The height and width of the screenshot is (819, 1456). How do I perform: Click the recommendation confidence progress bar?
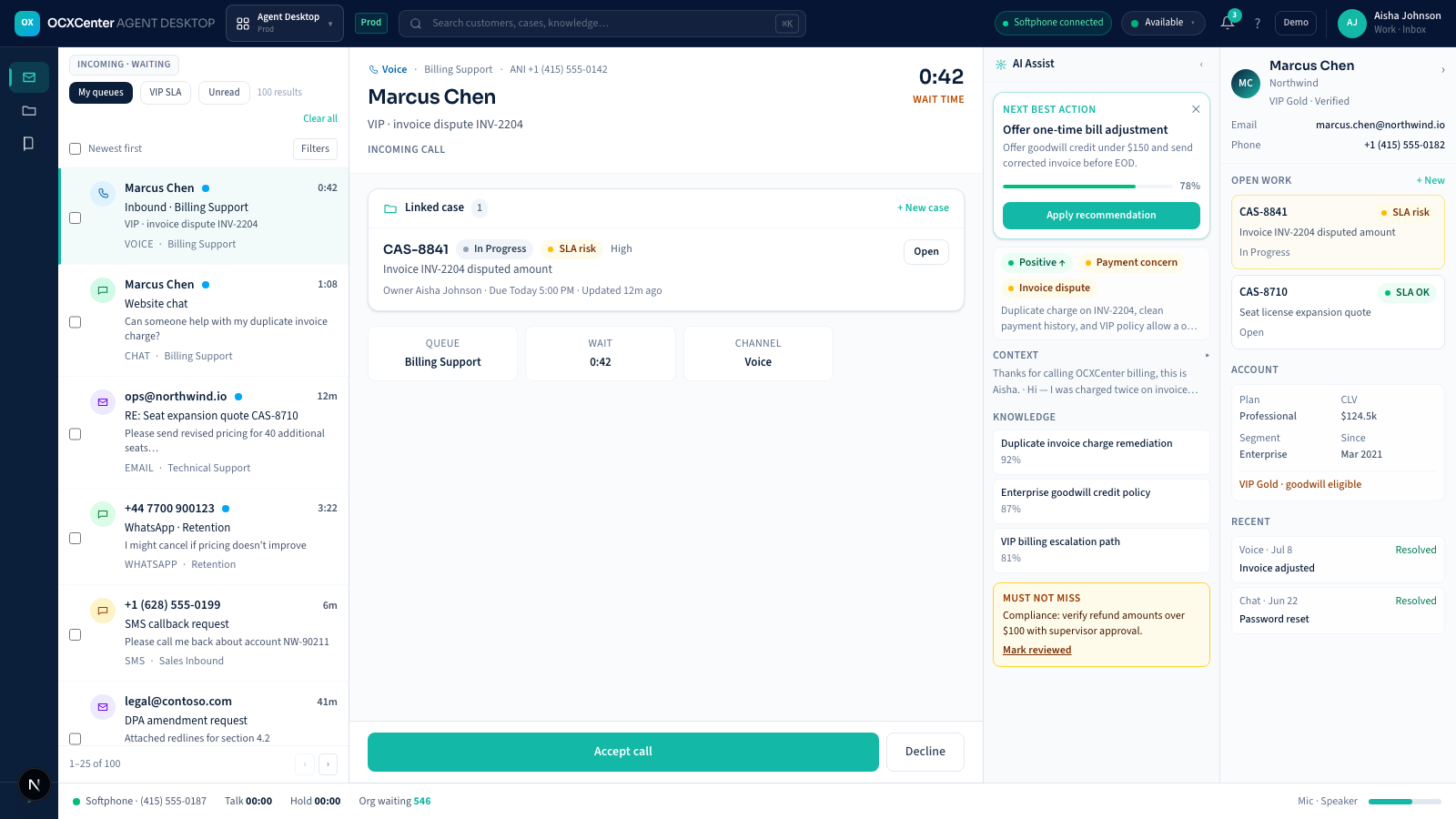[x=1088, y=187]
